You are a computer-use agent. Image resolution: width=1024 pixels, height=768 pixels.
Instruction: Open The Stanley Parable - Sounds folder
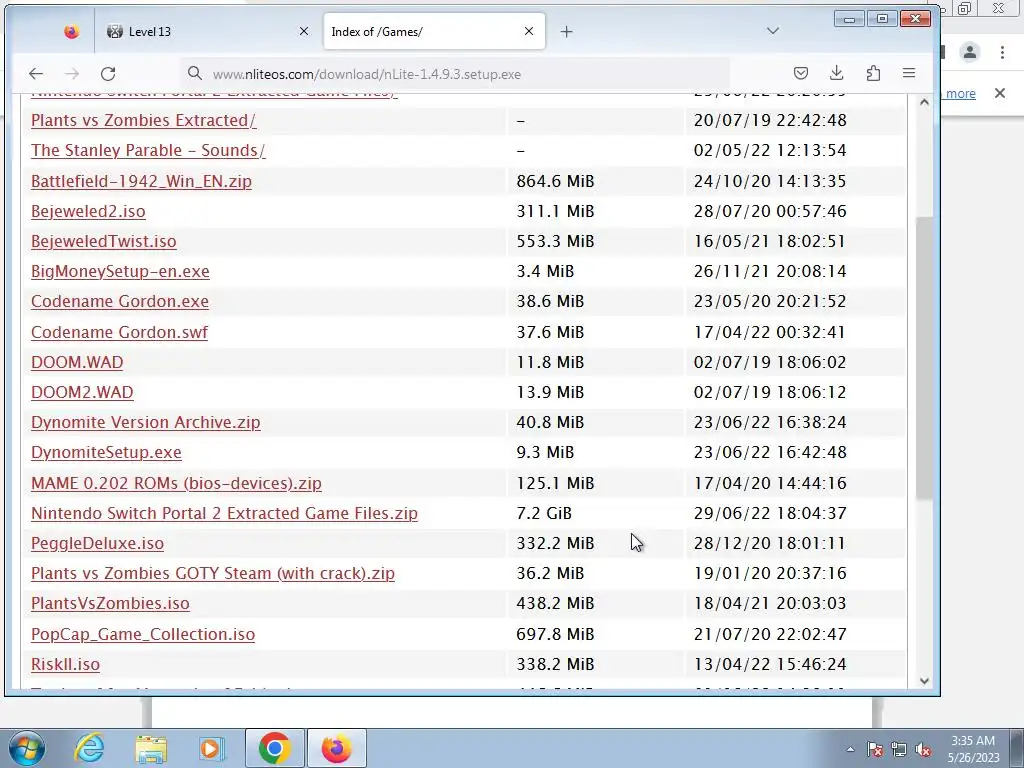coord(148,150)
